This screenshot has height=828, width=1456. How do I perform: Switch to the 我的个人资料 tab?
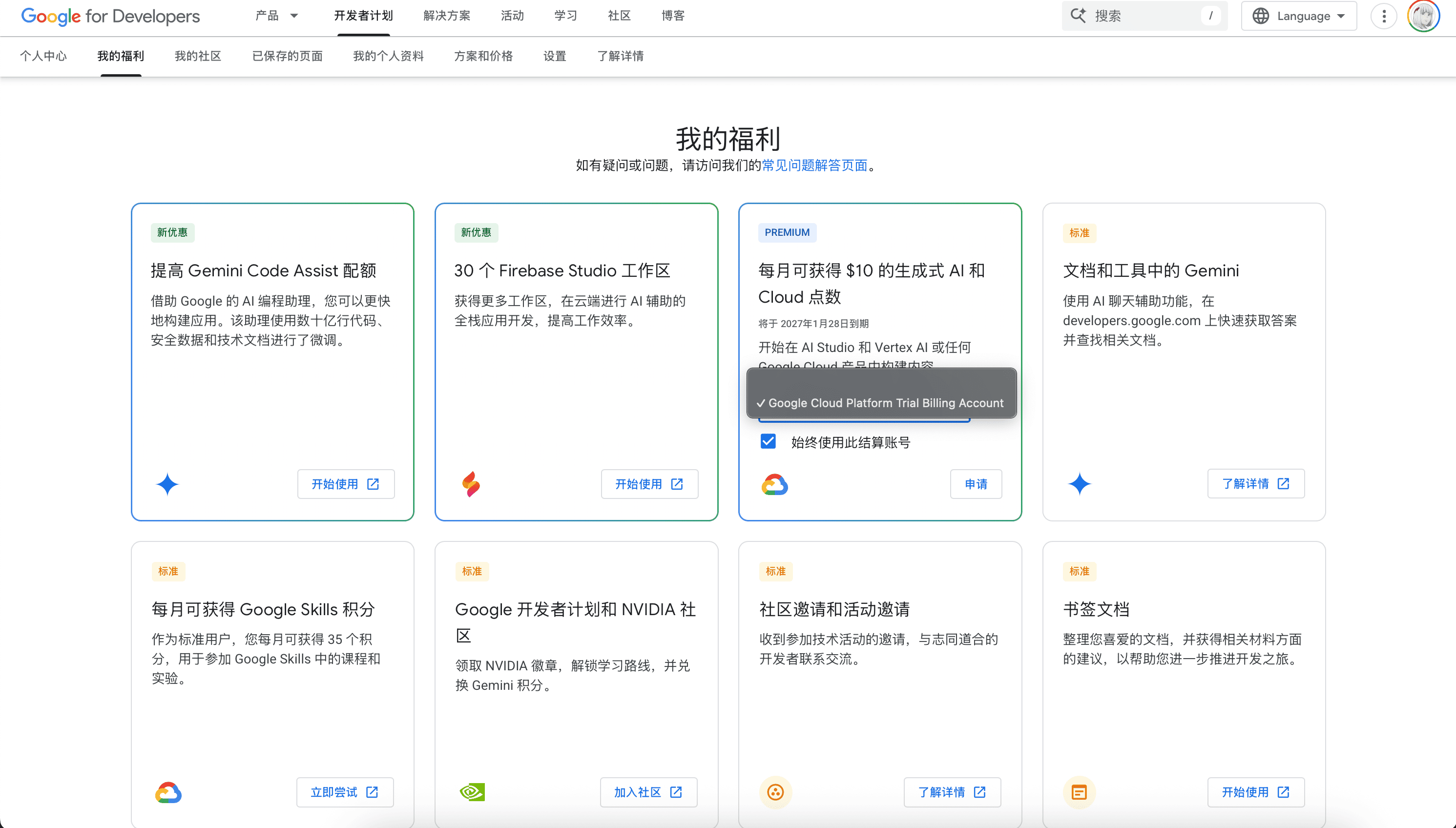(389, 56)
